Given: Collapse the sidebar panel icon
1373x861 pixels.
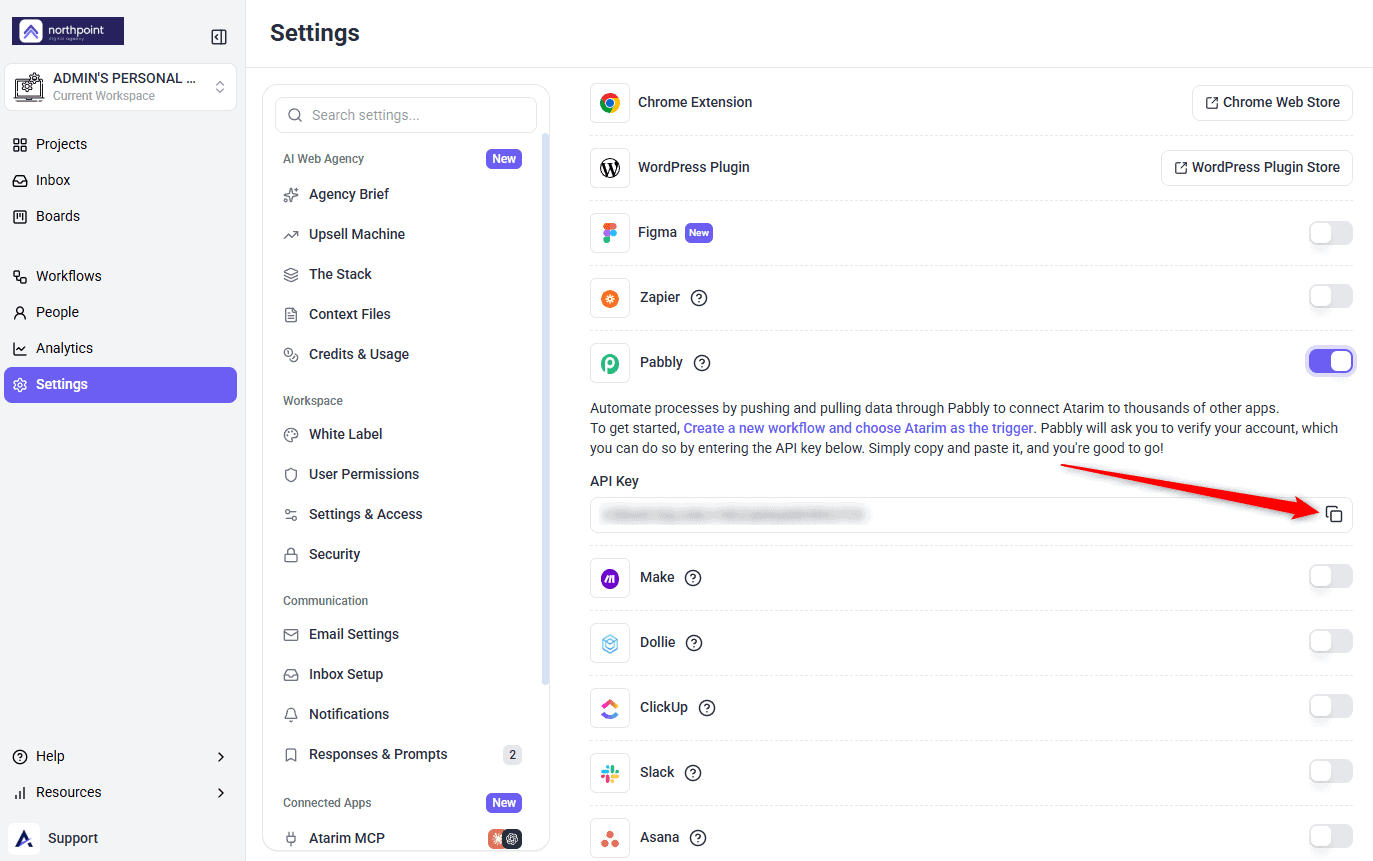Looking at the screenshot, I should coord(219,37).
